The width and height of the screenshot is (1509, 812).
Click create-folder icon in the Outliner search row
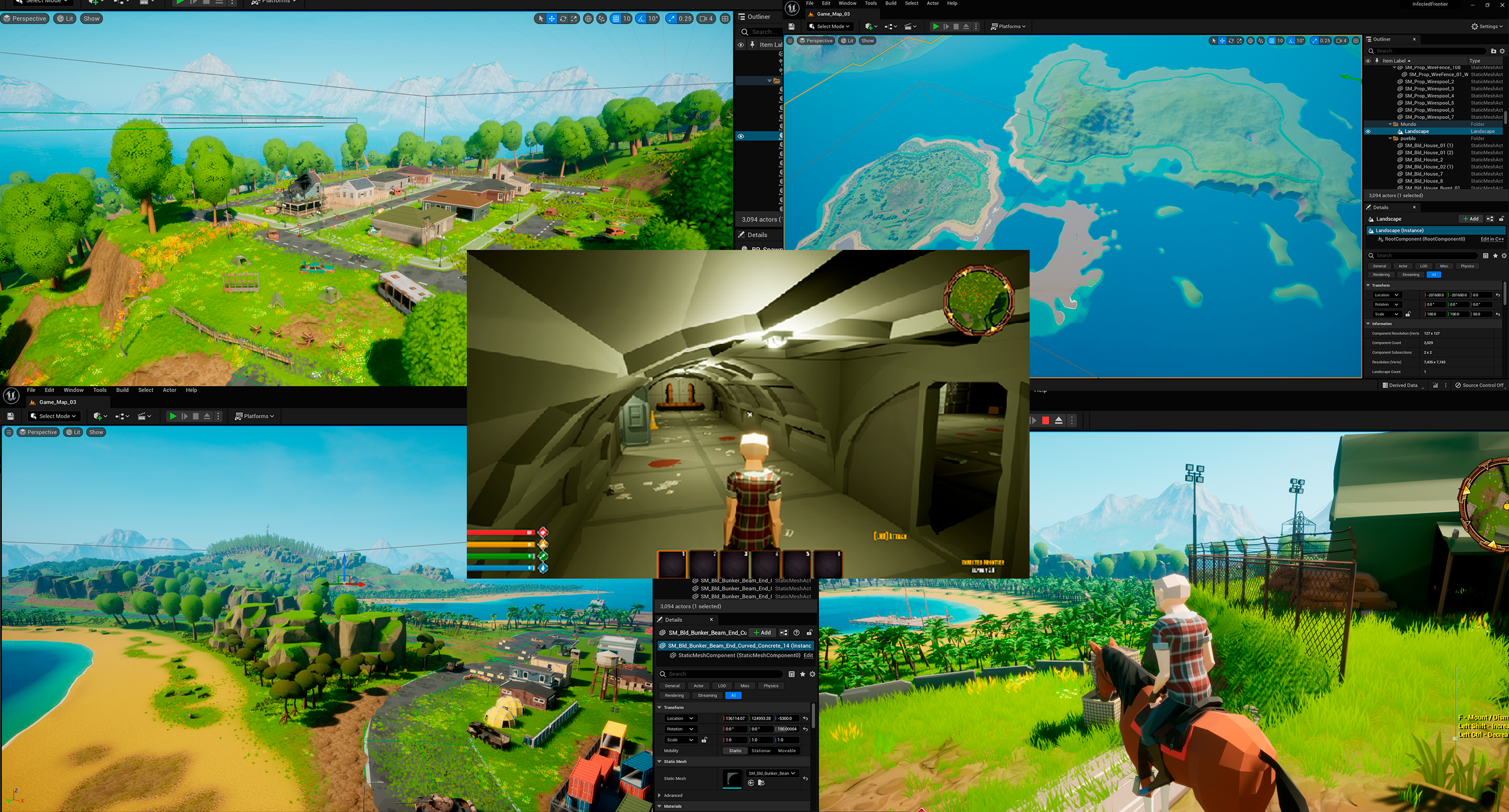pos(1494,51)
